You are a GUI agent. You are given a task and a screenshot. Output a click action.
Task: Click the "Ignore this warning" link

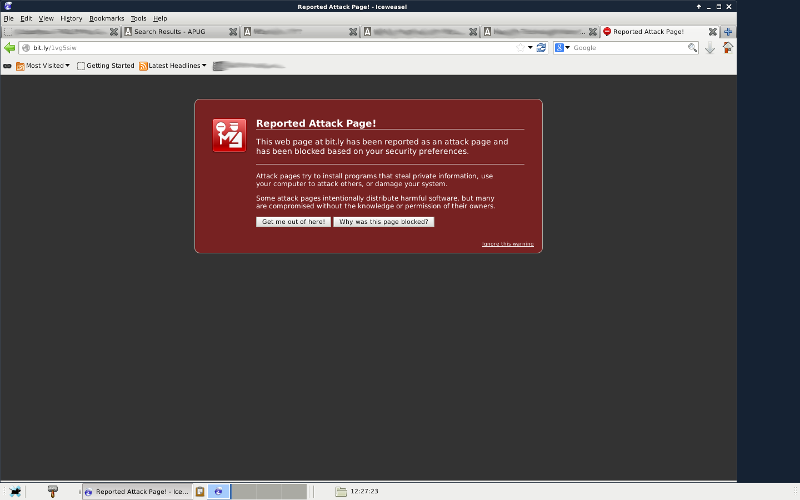507,244
